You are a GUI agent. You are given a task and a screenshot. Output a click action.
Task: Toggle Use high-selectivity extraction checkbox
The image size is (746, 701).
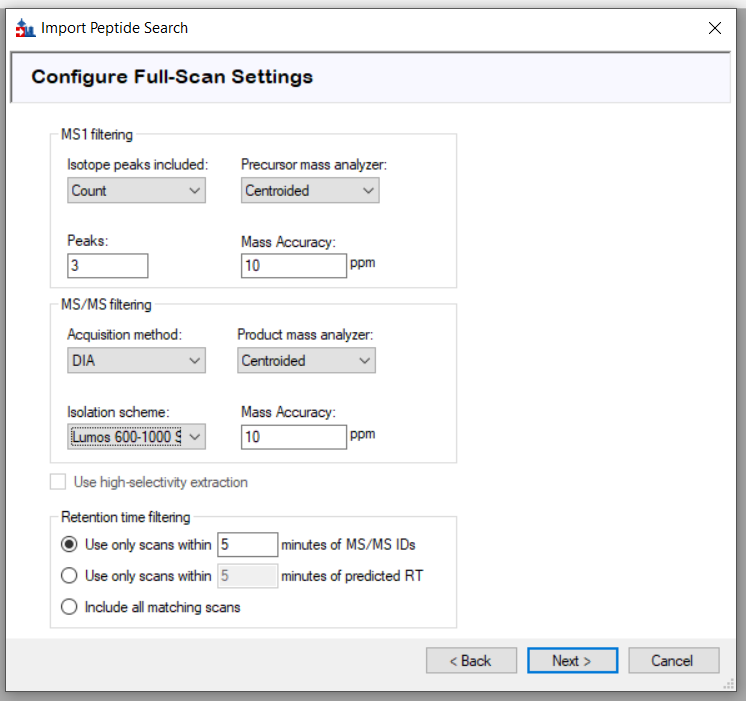tap(59, 482)
